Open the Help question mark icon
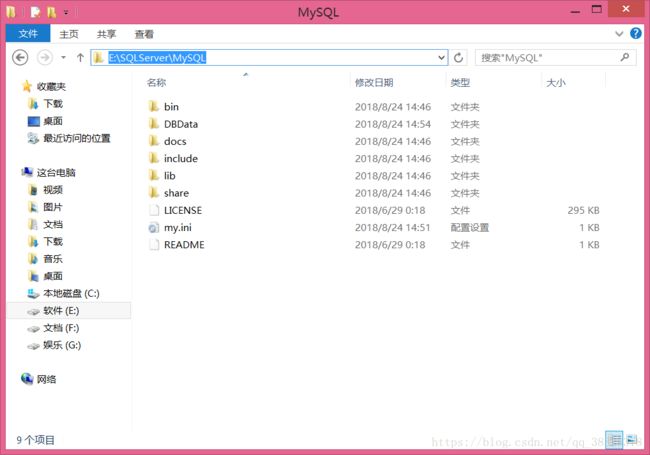The image size is (650, 455). pyautogui.click(x=635, y=33)
